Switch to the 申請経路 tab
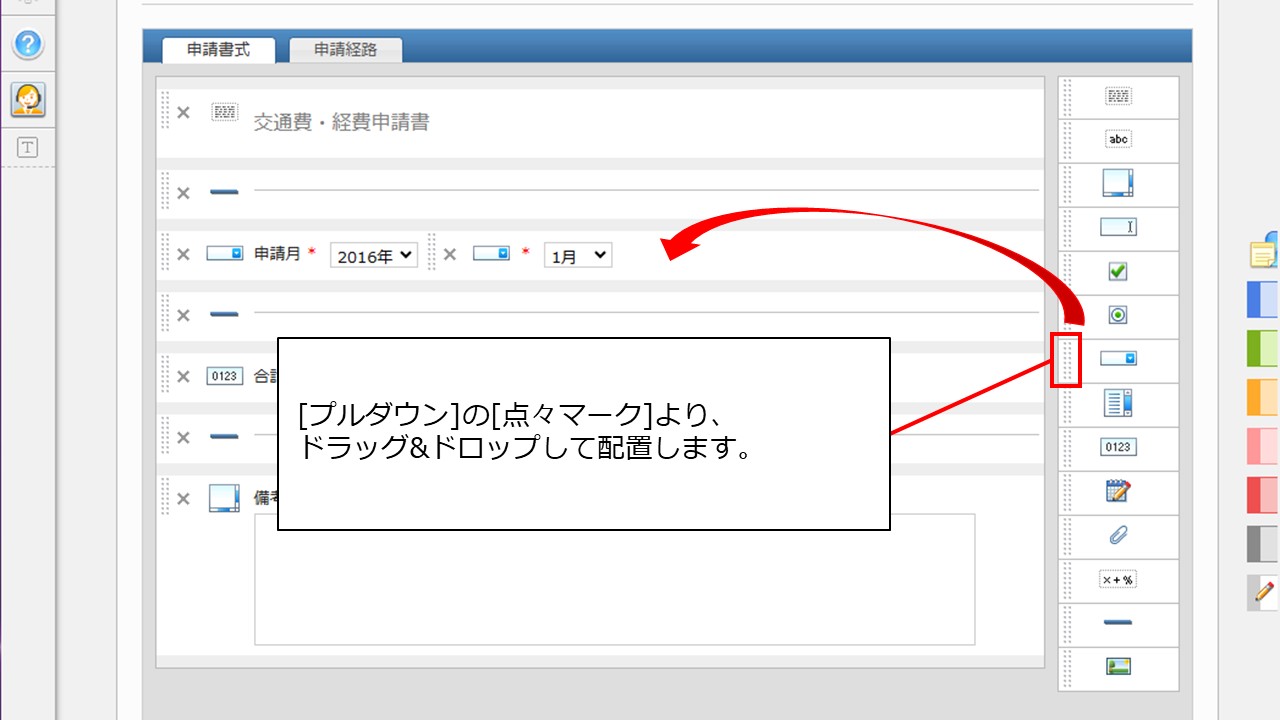1280x720 pixels. pyautogui.click(x=345, y=49)
